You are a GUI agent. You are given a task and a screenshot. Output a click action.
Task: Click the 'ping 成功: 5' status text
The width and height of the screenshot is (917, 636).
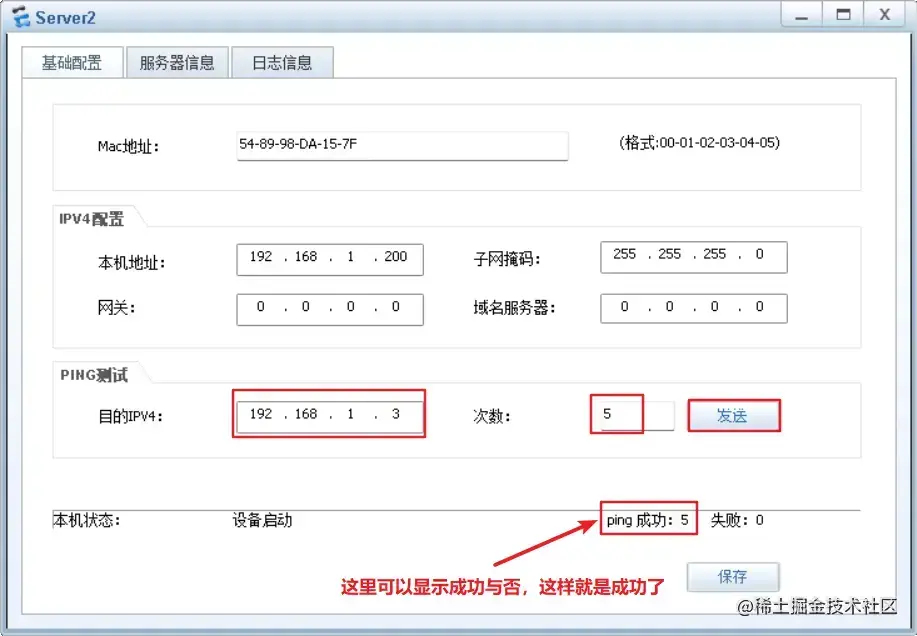coord(647,520)
